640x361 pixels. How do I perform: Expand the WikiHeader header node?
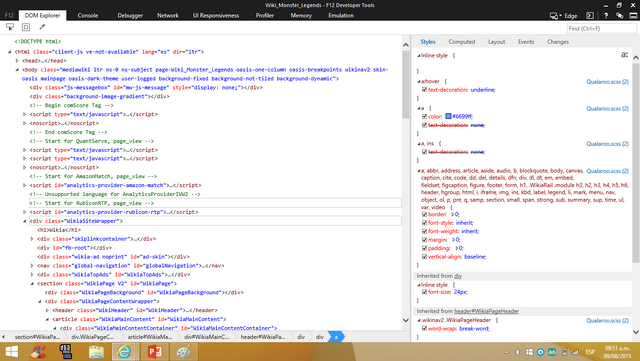tap(47, 310)
